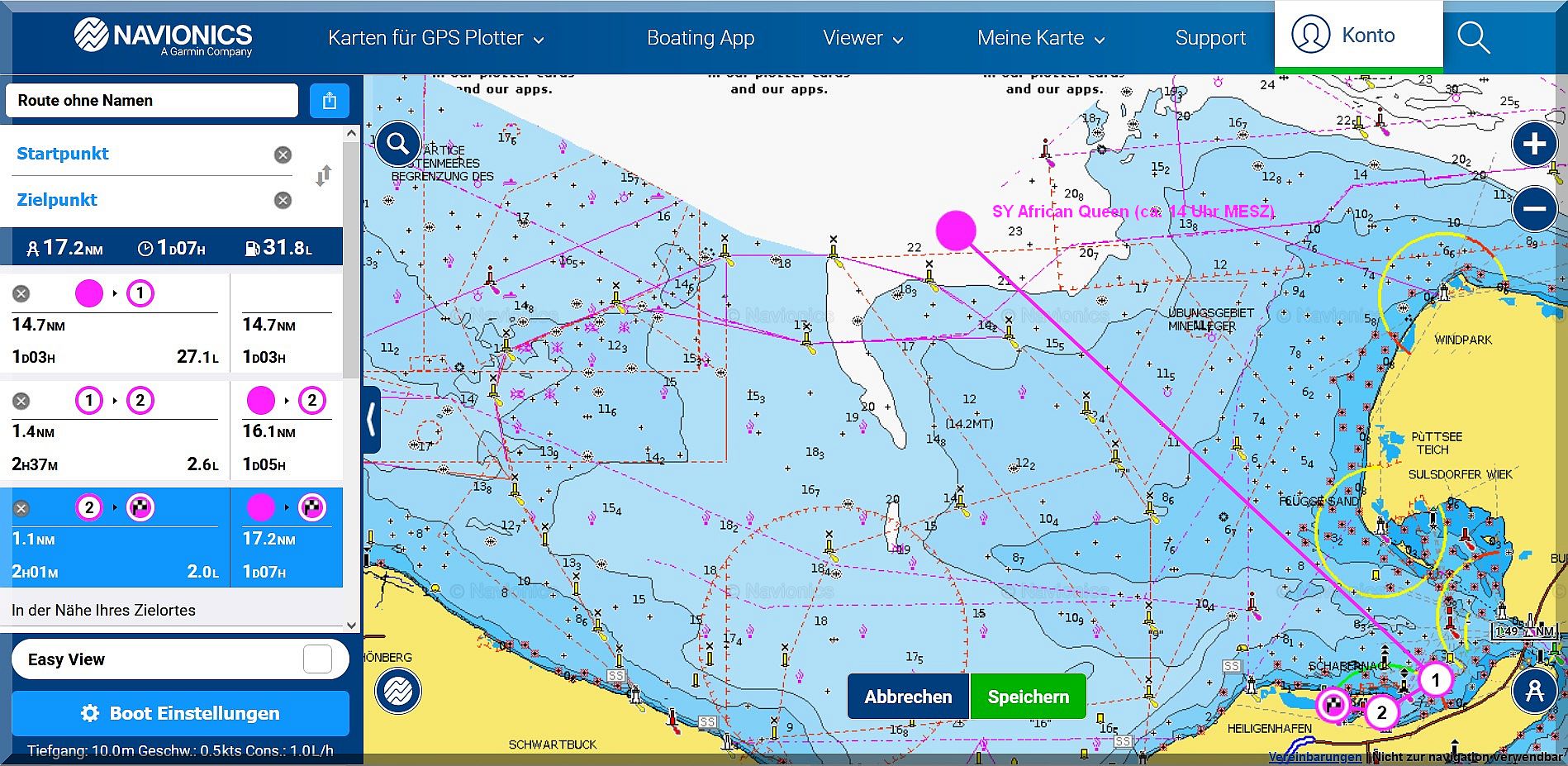Go to the Support page
Image resolution: width=1568 pixels, height=766 pixels.
tap(1209, 38)
